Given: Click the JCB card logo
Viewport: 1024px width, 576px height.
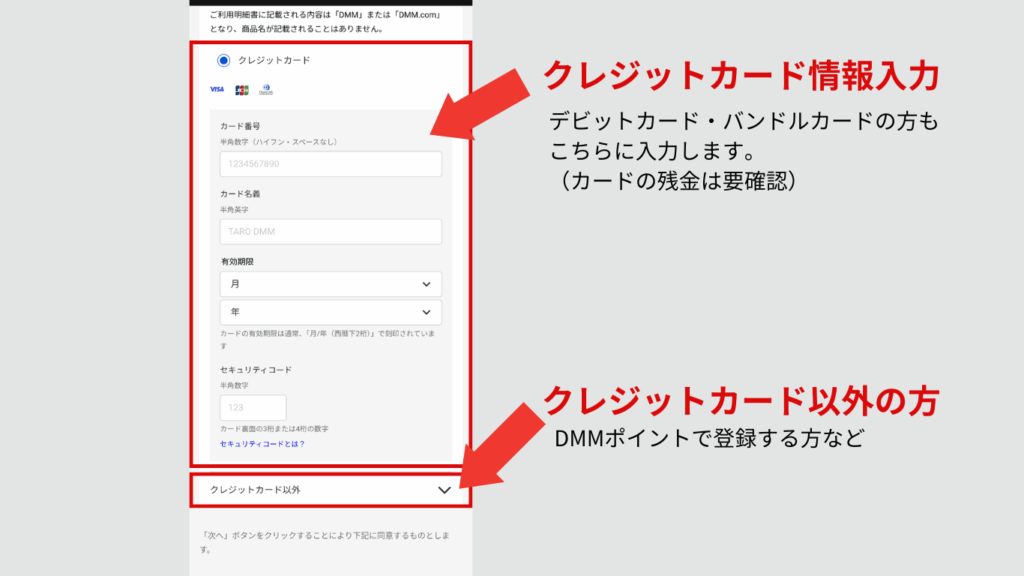Looking at the screenshot, I should tap(242, 90).
